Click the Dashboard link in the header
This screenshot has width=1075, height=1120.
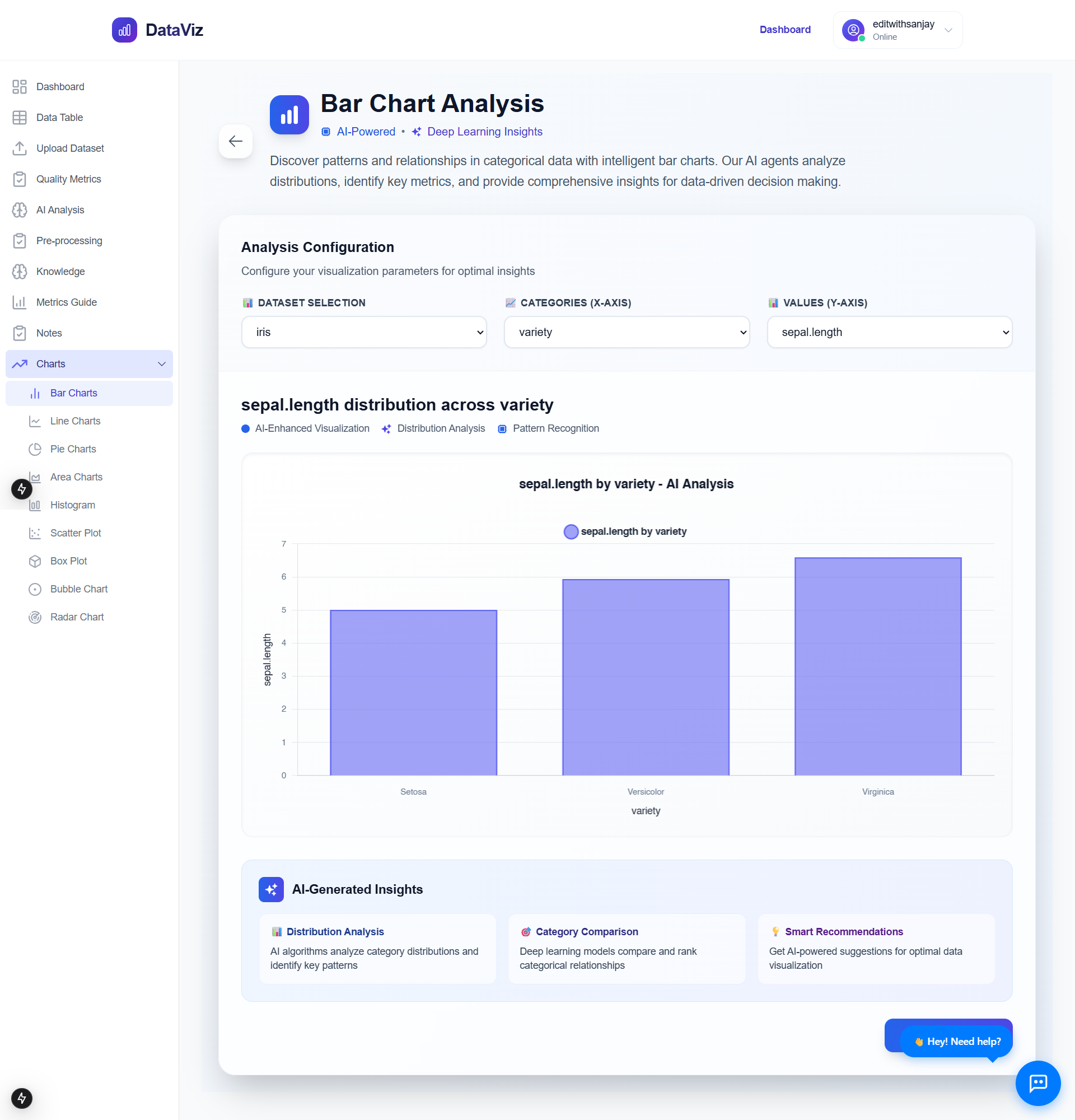[x=784, y=30]
